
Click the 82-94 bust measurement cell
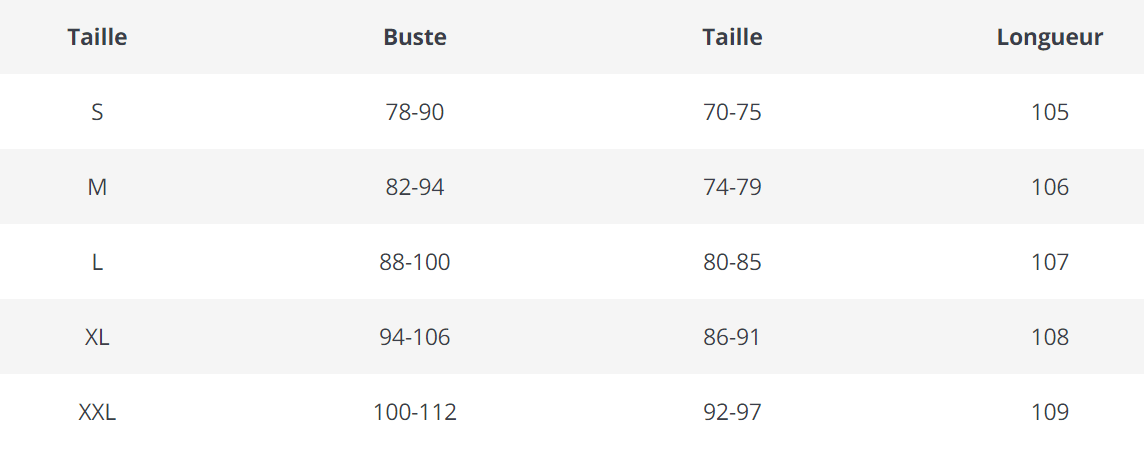pyautogui.click(x=415, y=187)
